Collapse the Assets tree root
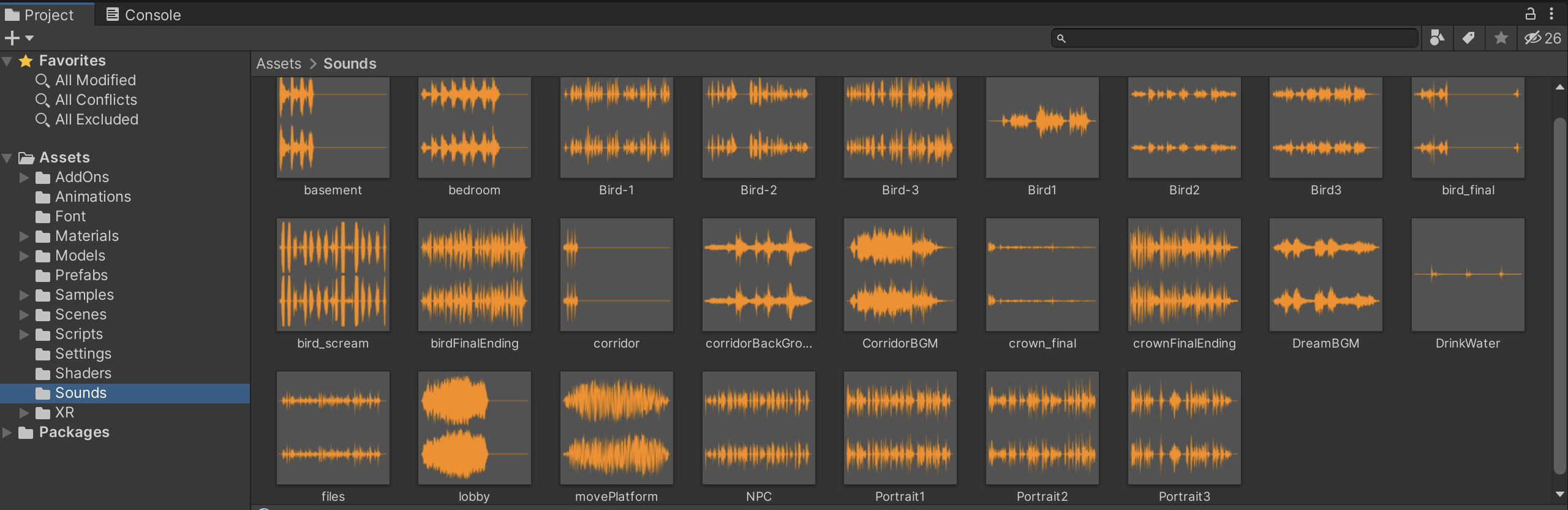The height and width of the screenshot is (510, 1568). [7, 158]
